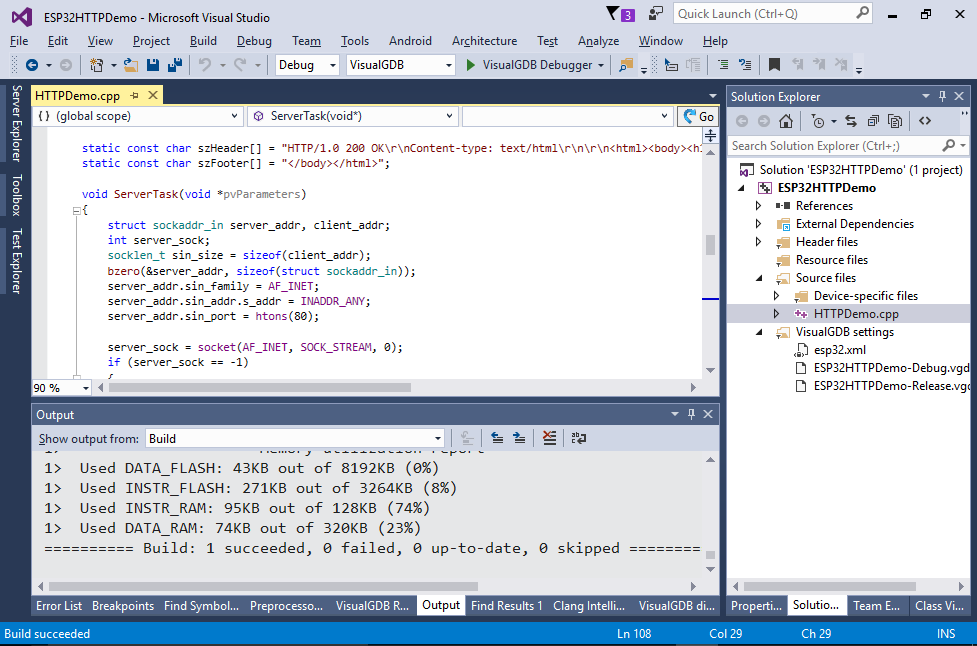This screenshot has width=977, height=646.
Task: Undo the last edit using the toolbar
Action: click(204, 65)
